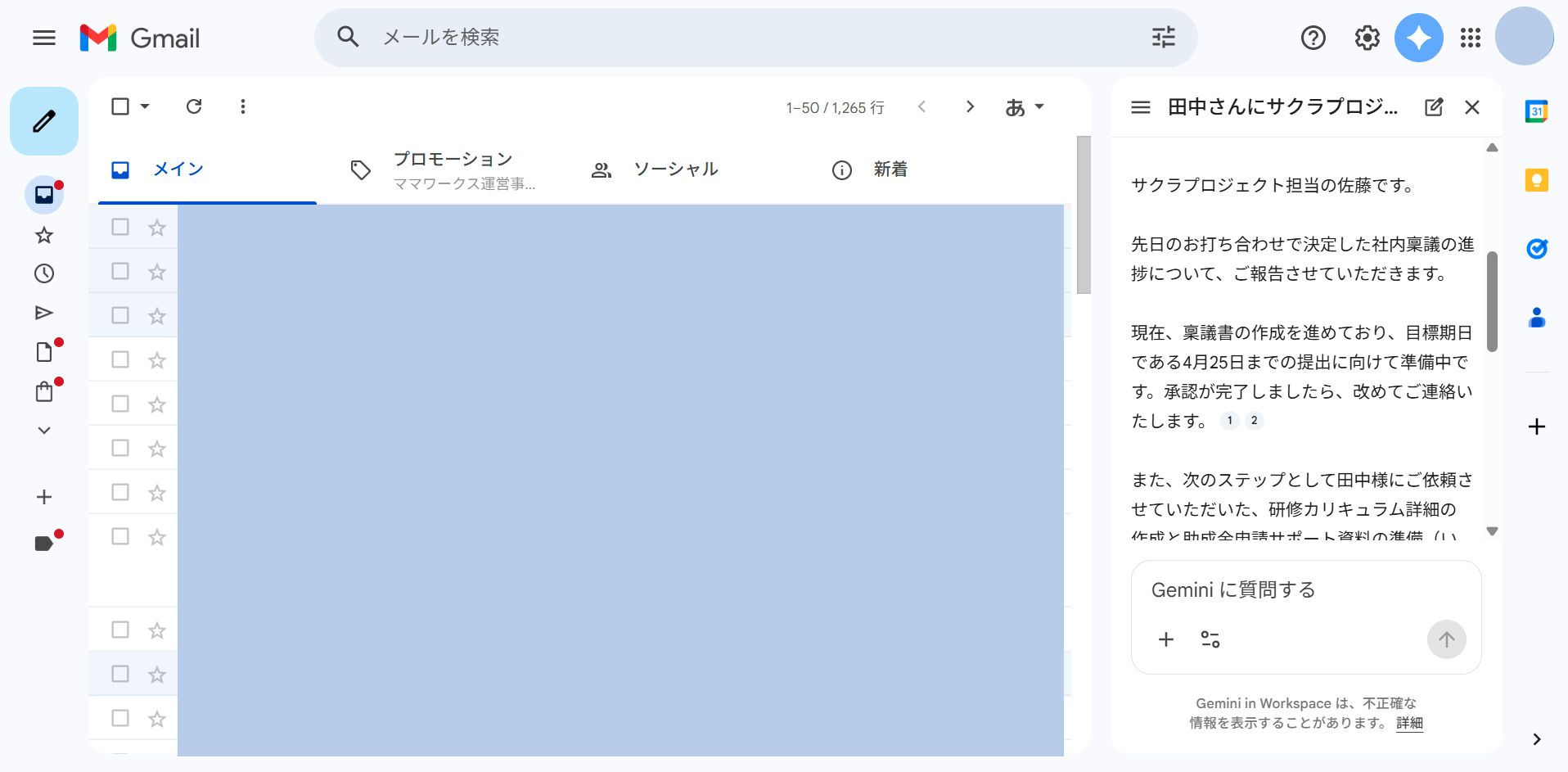1568x772 pixels.
Task: Open Google Calendar in the side panel
Action: point(1537,110)
